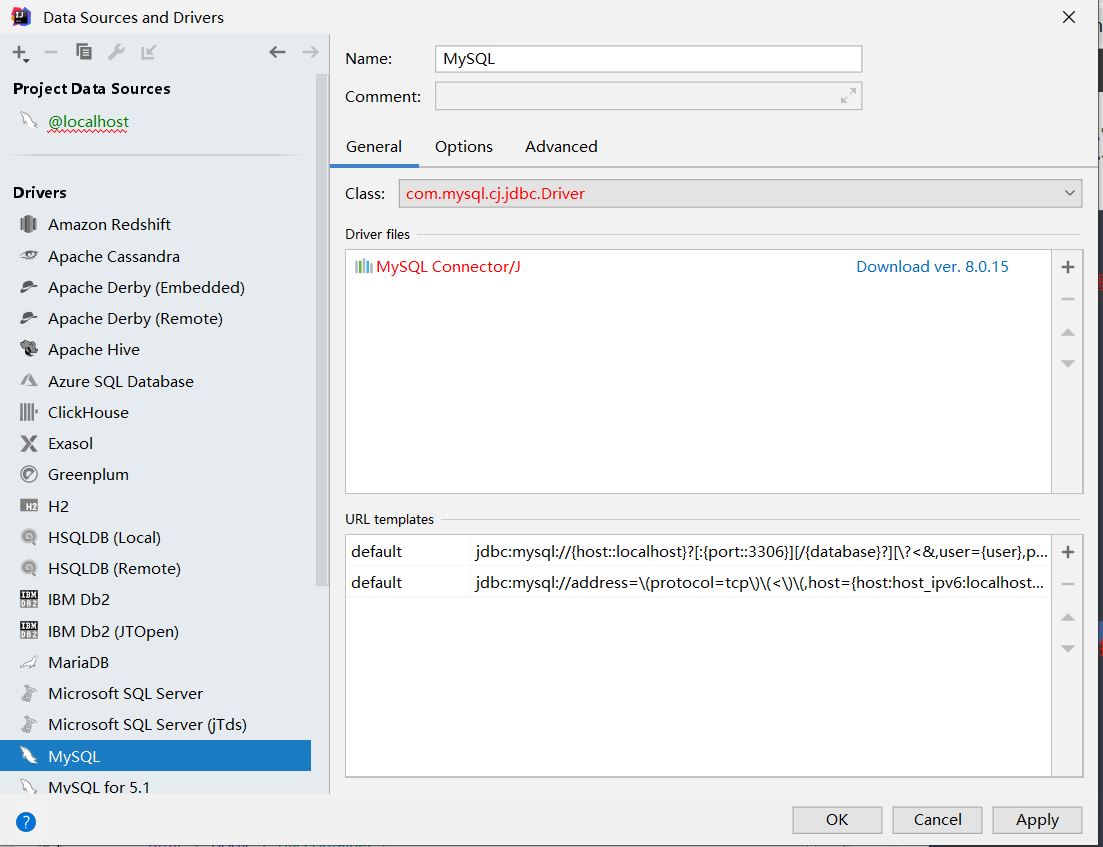The height and width of the screenshot is (847, 1103).
Task: Click the wrench settings icon in toolbar
Action: pos(116,52)
